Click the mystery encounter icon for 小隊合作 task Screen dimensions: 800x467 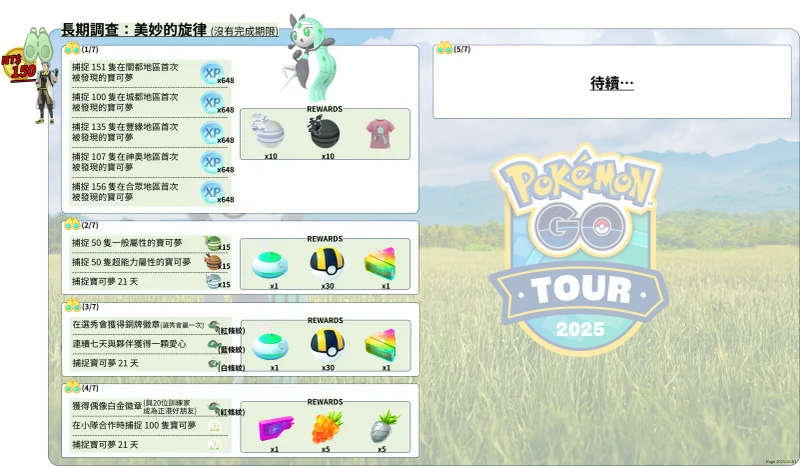(x=214, y=426)
